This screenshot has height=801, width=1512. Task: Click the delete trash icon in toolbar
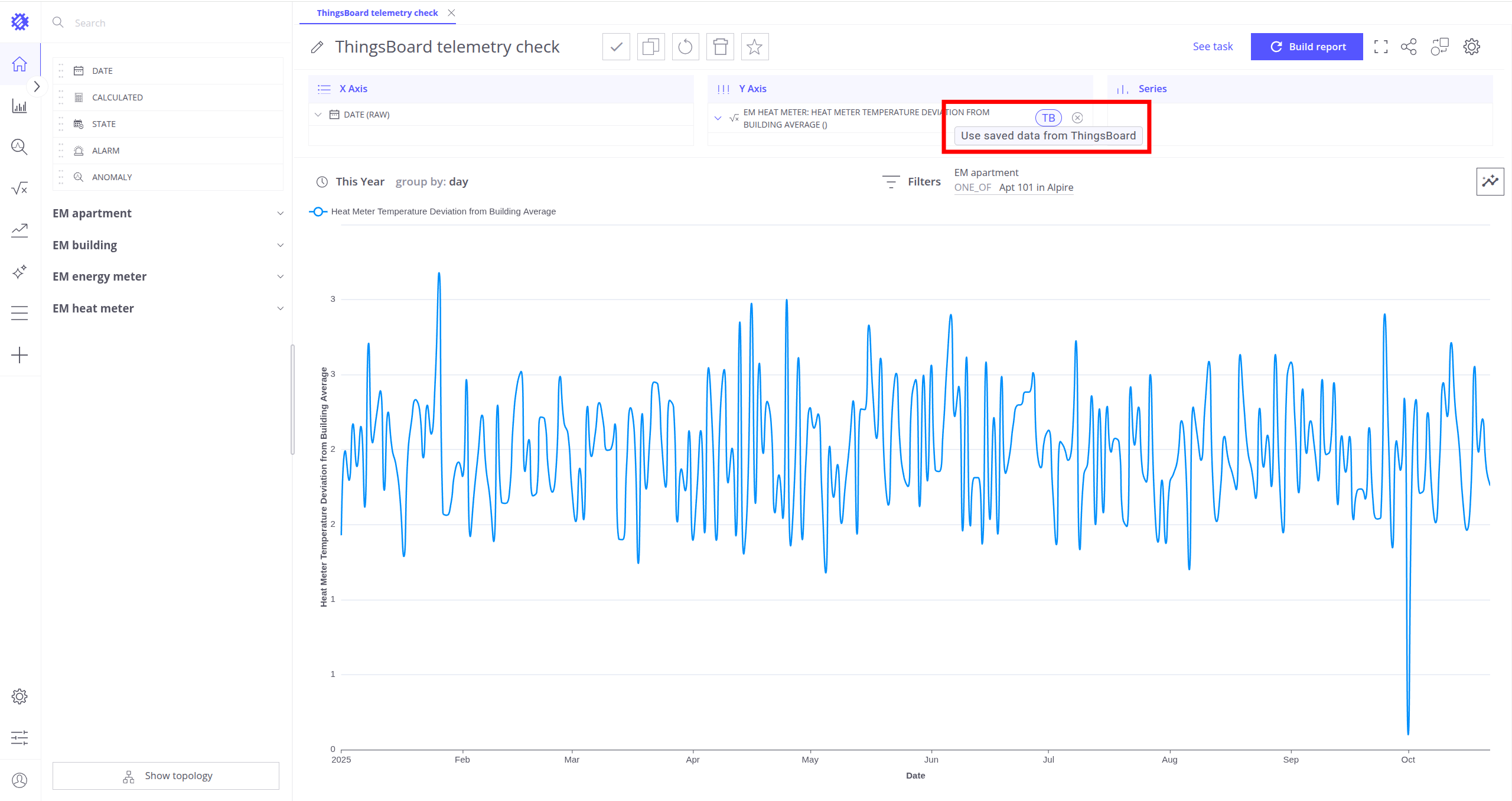pyautogui.click(x=720, y=47)
